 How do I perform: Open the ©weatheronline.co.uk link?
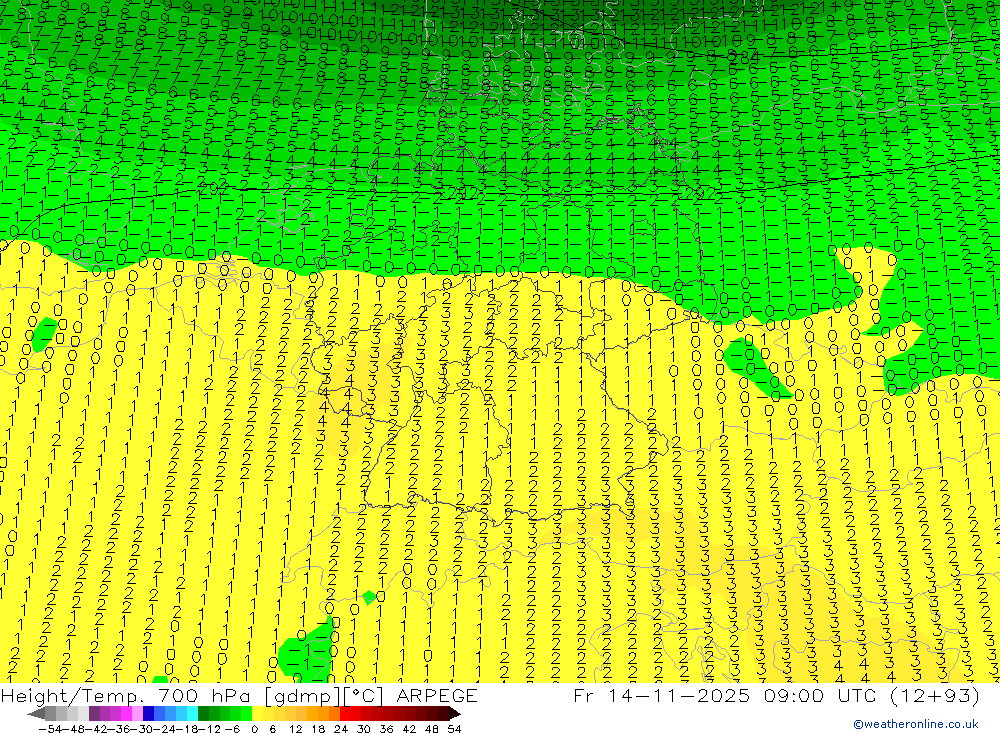point(916,724)
